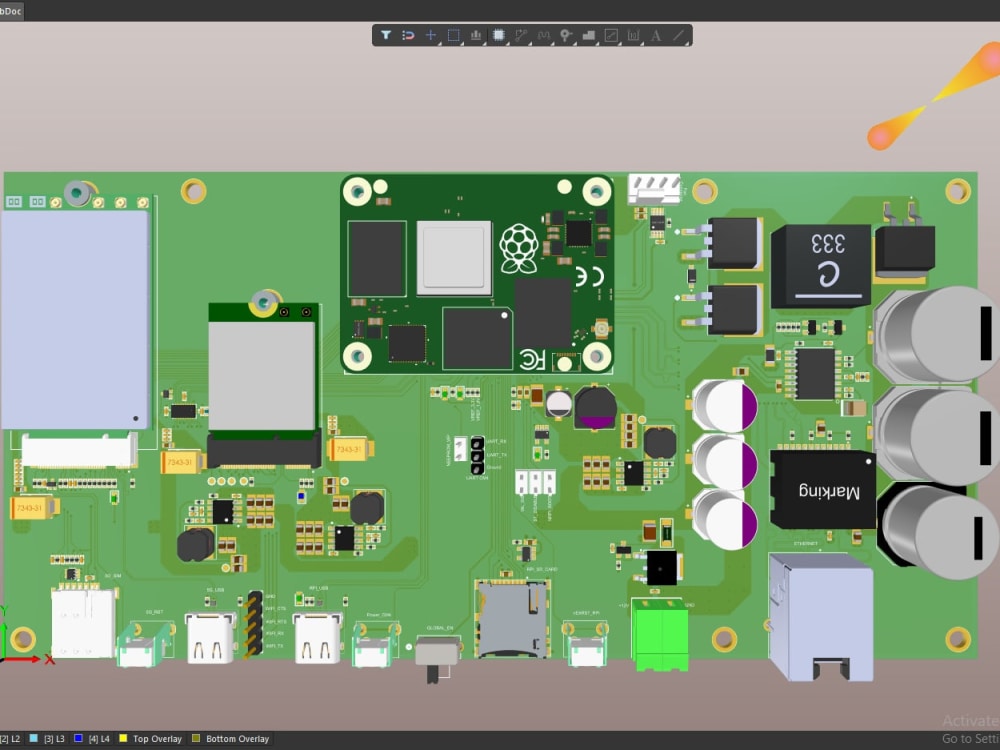The width and height of the screenshot is (1000, 750).
Task: Choose the place text string 'A' tool
Action: click(656, 35)
